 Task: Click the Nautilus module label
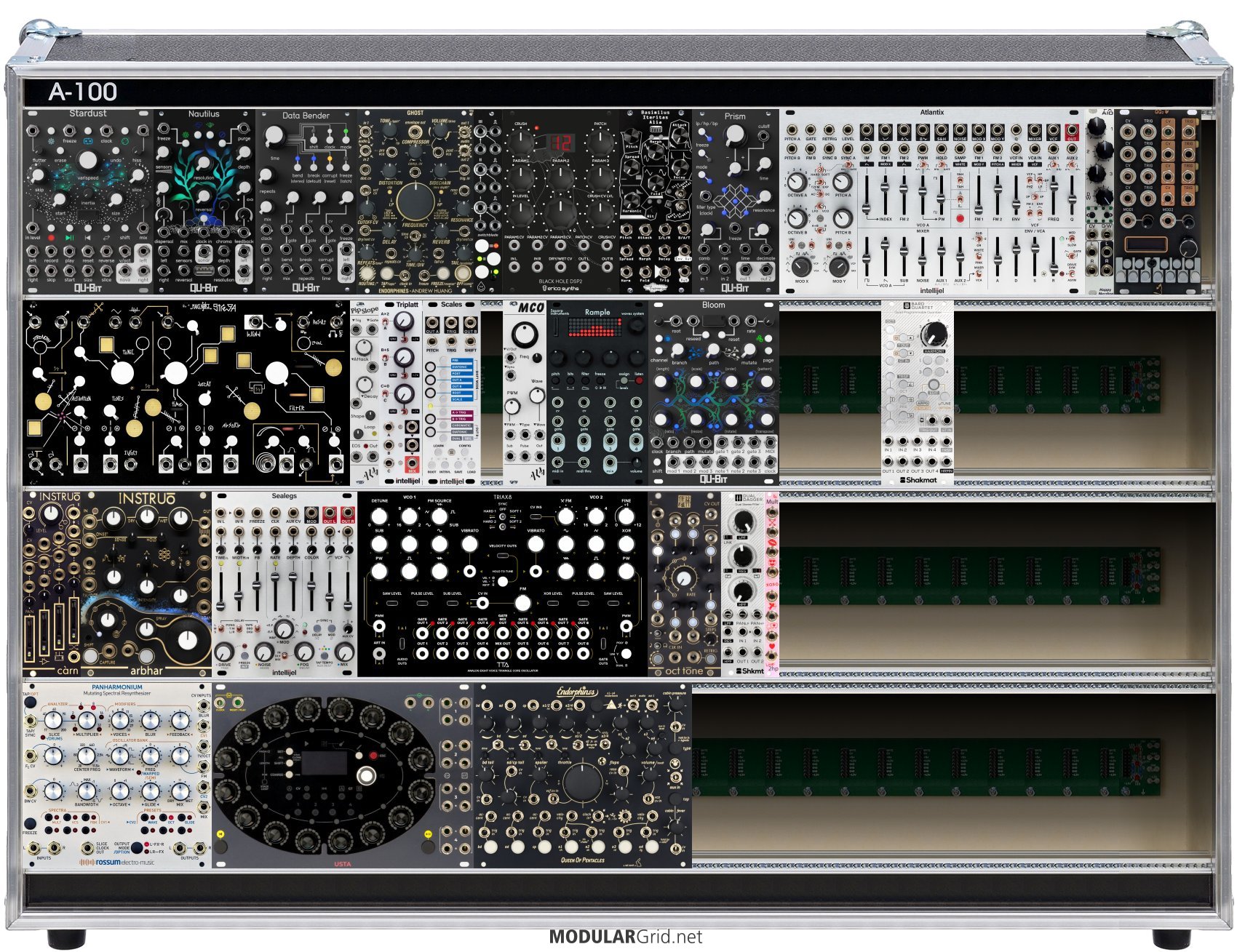point(204,114)
